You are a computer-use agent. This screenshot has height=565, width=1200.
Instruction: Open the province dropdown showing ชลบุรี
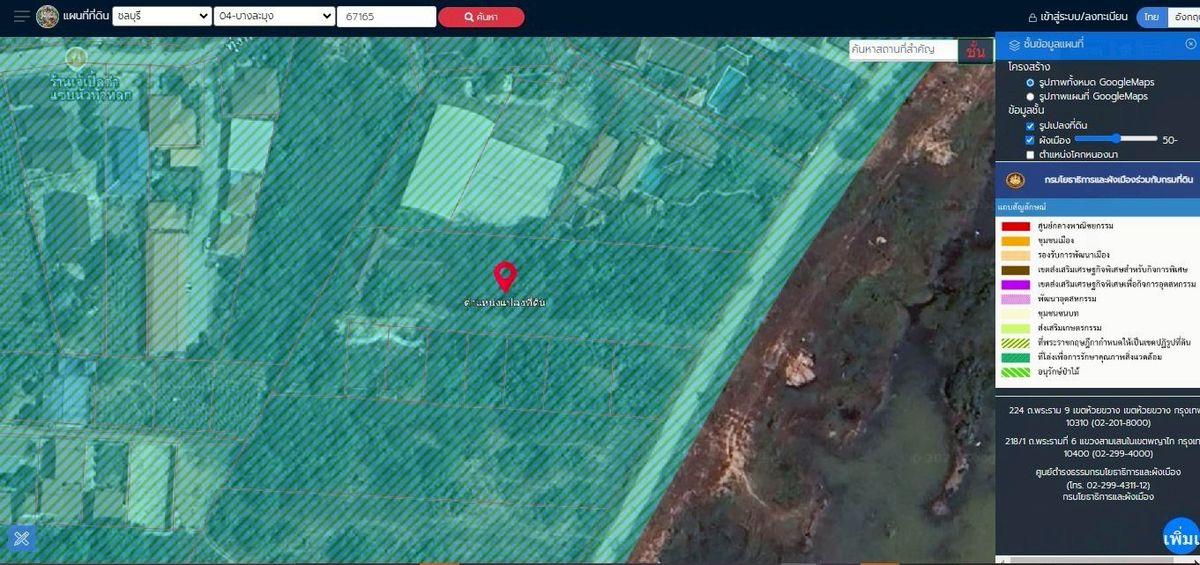(x=161, y=17)
